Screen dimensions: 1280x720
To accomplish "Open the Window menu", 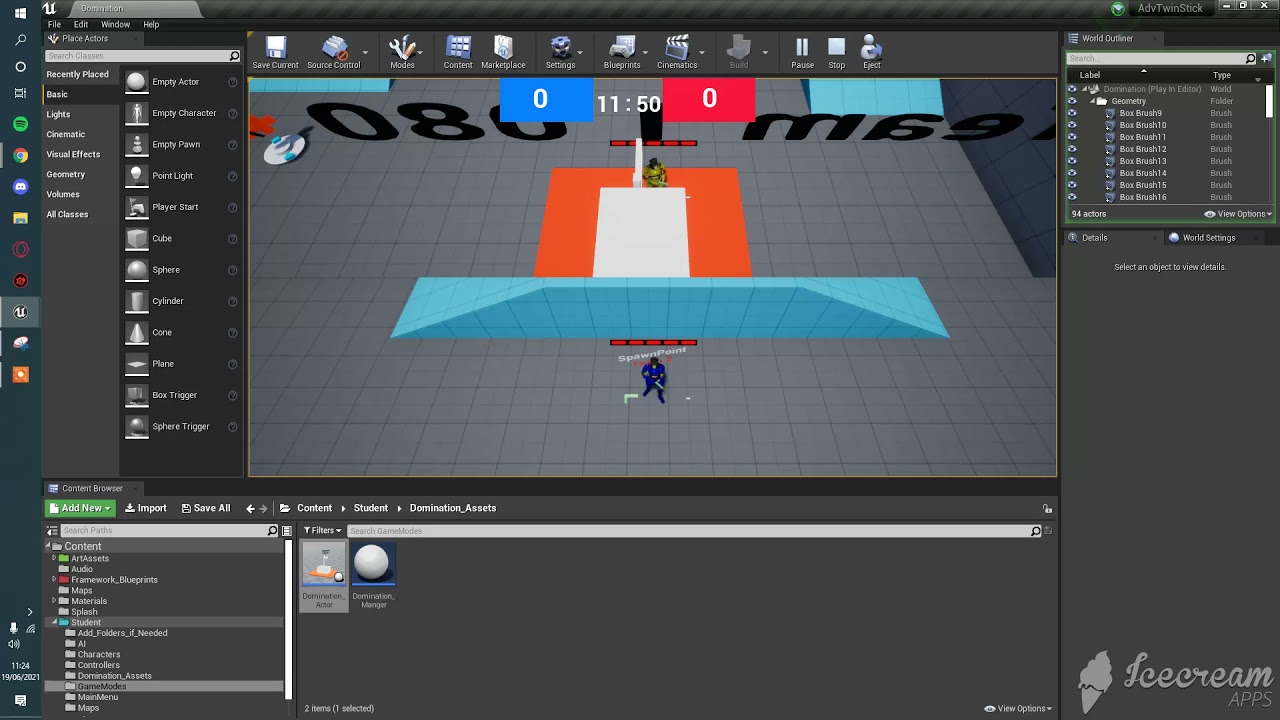I will [115, 24].
